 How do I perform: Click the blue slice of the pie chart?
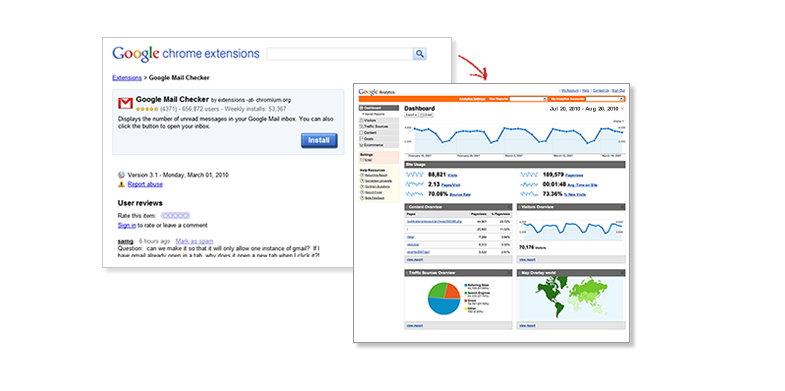pyautogui.click(x=443, y=306)
